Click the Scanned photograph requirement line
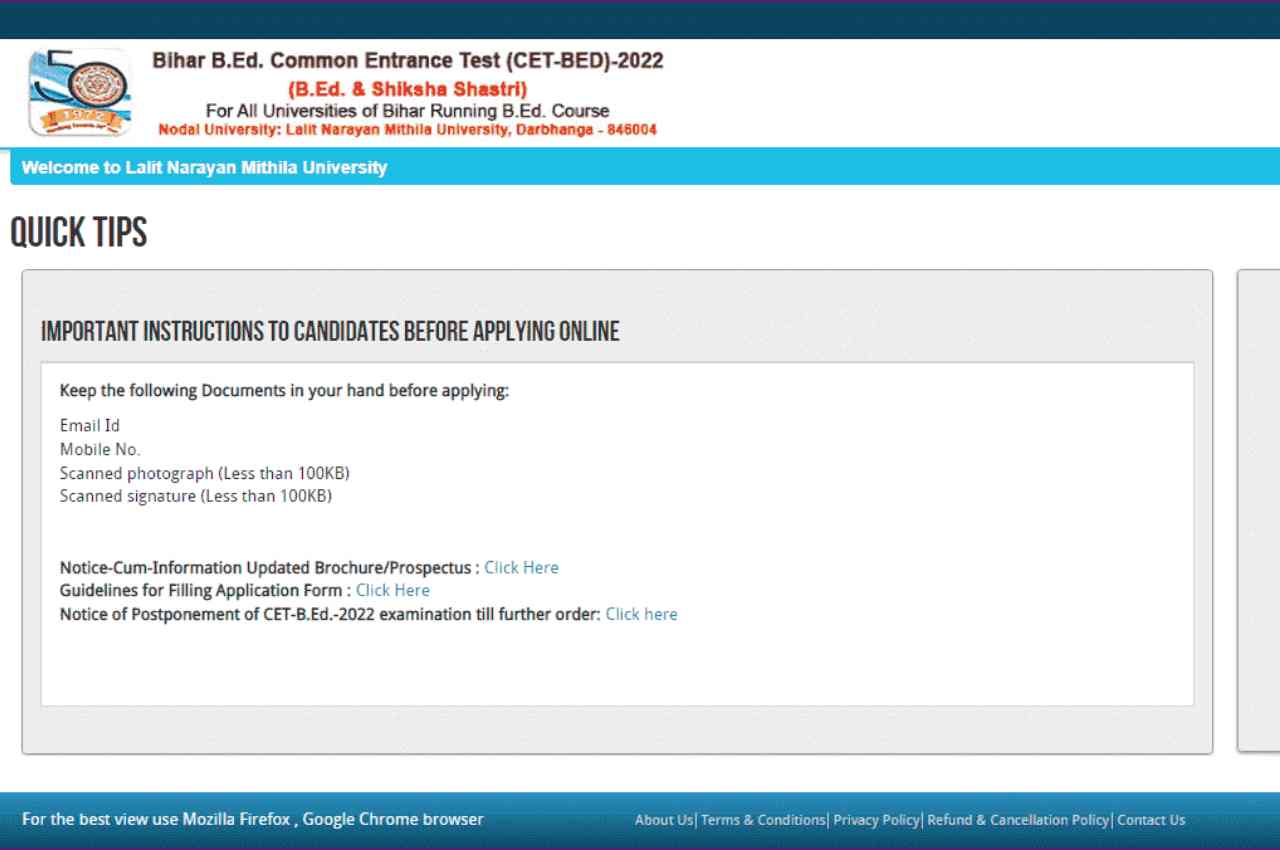1280x850 pixels. coord(204,473)
